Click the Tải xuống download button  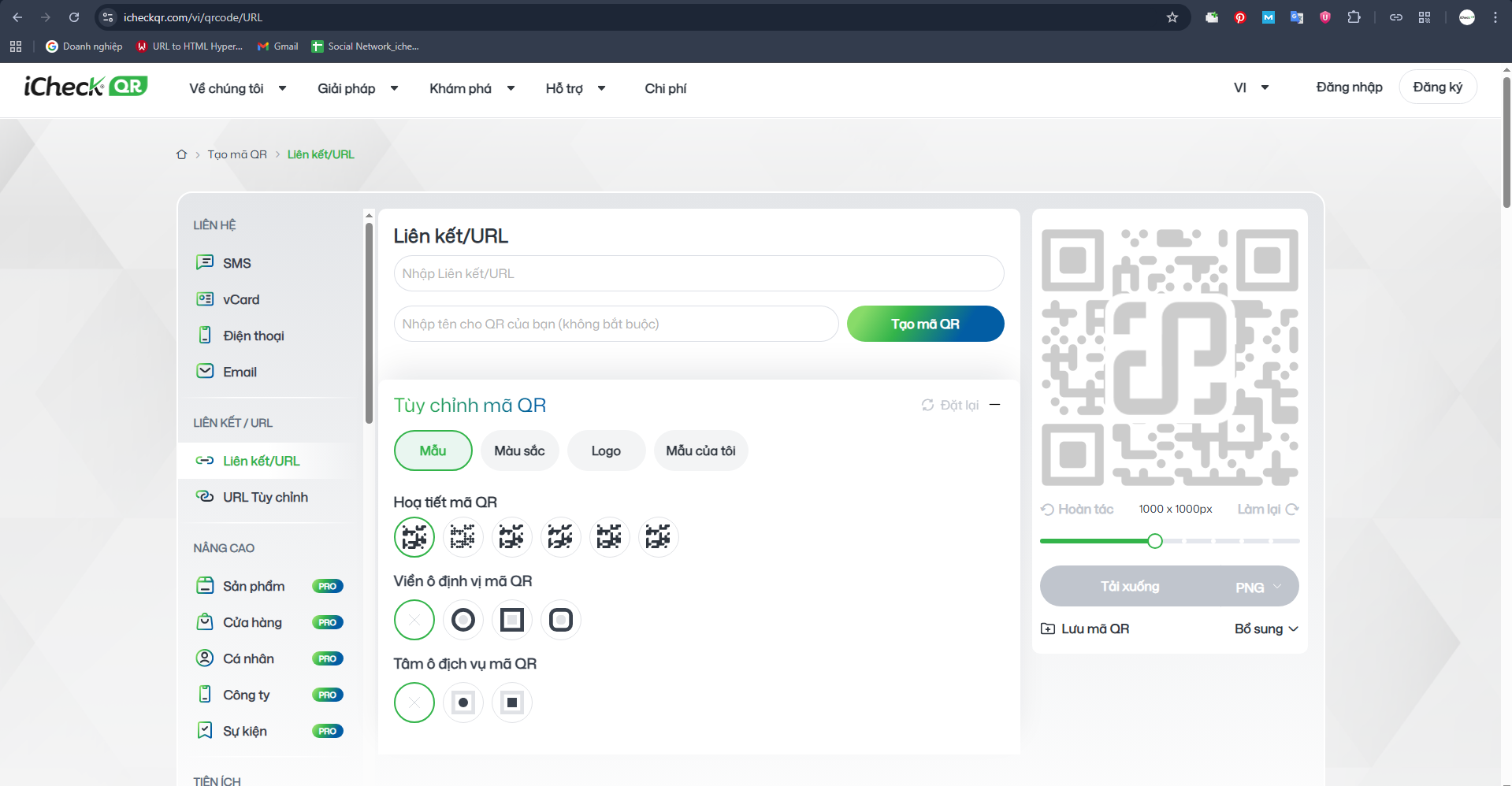(x=1131, y=586)
